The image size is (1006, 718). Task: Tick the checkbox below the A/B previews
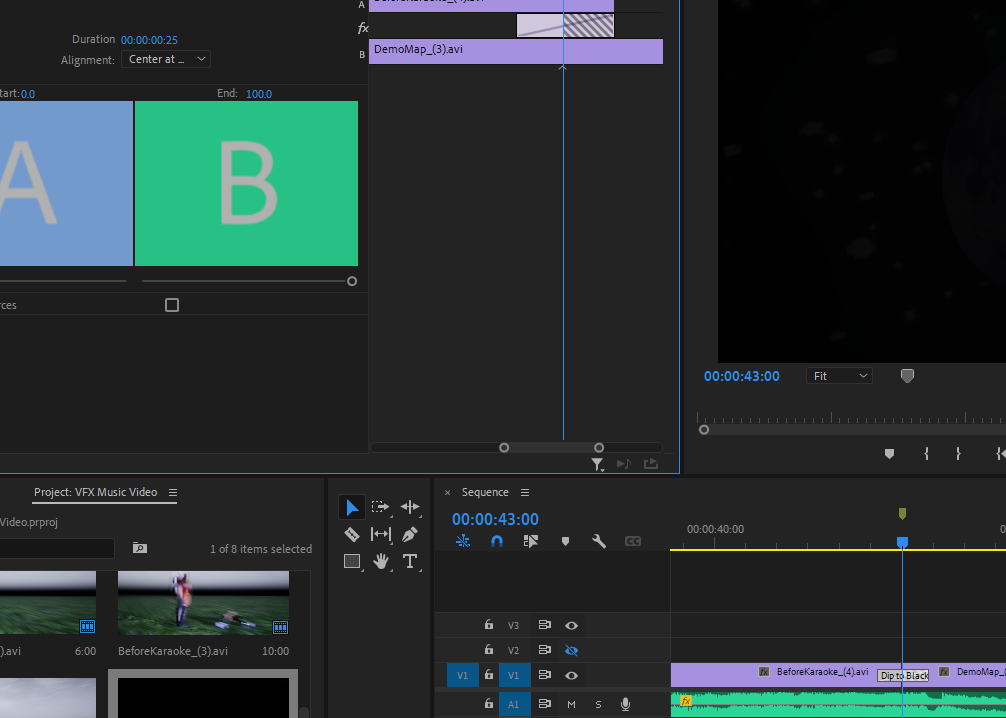pos(172,305)
